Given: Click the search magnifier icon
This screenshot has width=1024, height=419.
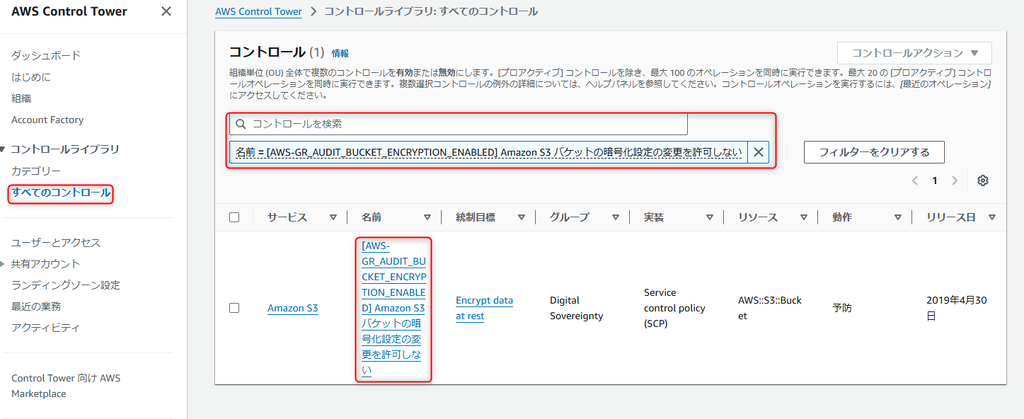Looking at the screenshot, I should tap(240, 123).
